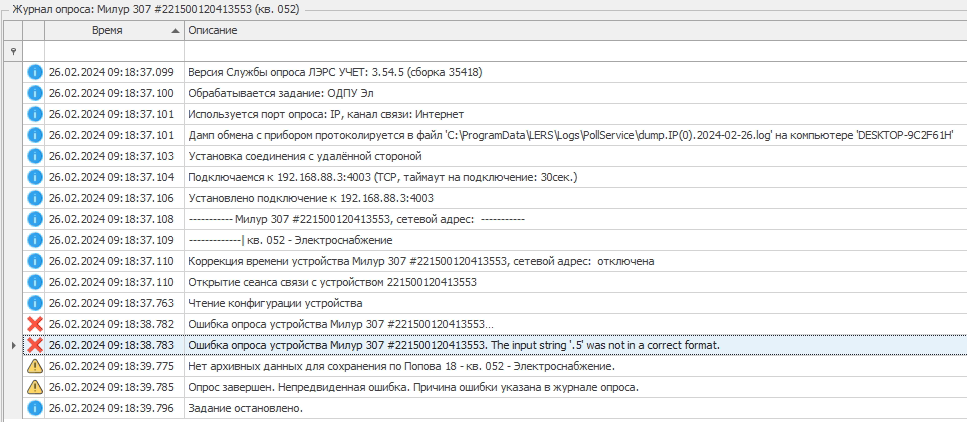Click the filter field under the Описание column
Screen dimensions: 967x422
coord(574,51)
